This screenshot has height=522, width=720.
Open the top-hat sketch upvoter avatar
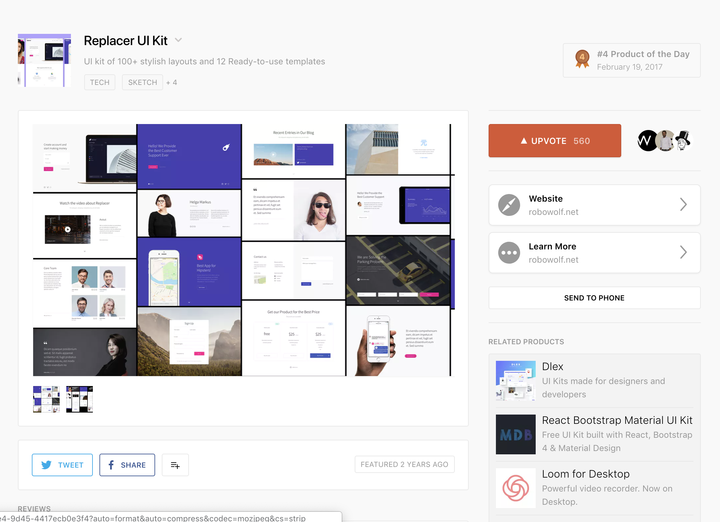tap(683, 140)
